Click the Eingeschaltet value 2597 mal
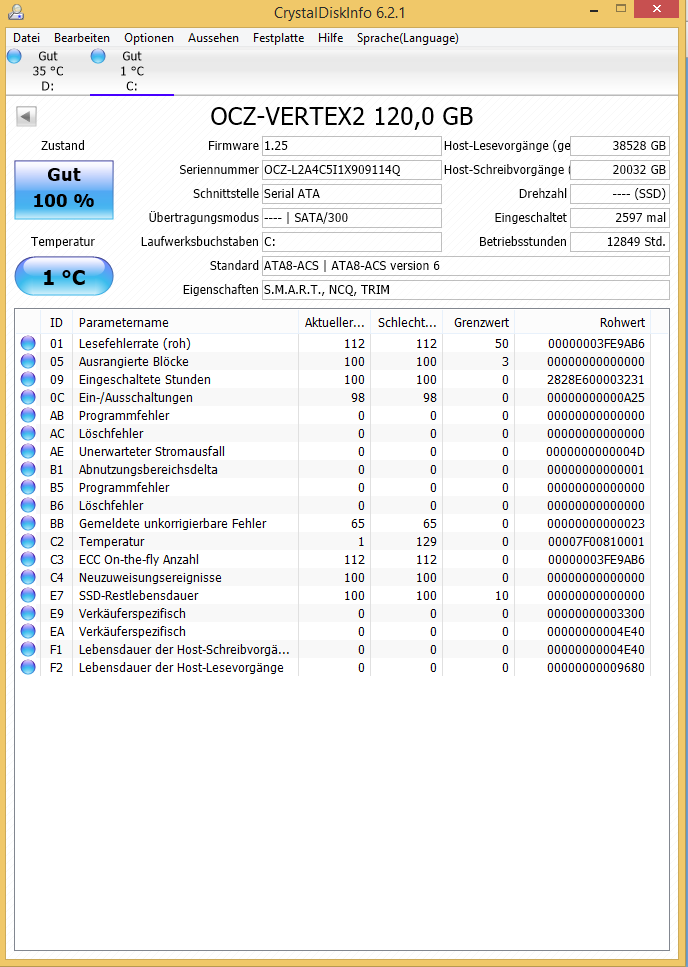Screen dimensions: 688x967 pos(620,218)
